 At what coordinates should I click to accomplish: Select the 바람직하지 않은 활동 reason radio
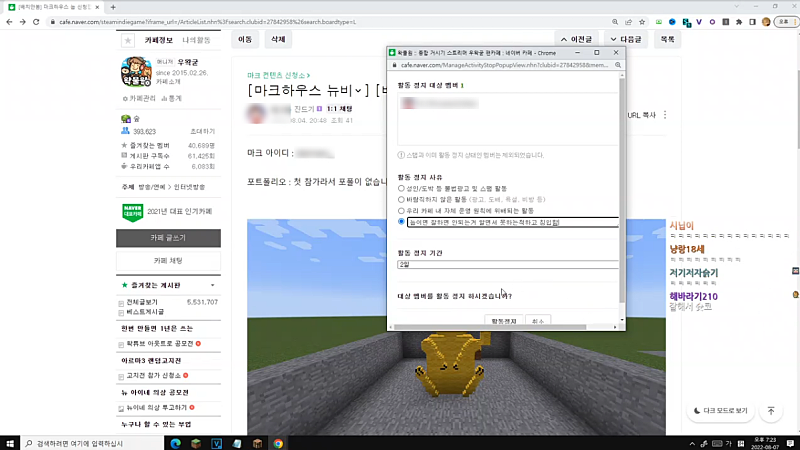[x=401, y=199]
